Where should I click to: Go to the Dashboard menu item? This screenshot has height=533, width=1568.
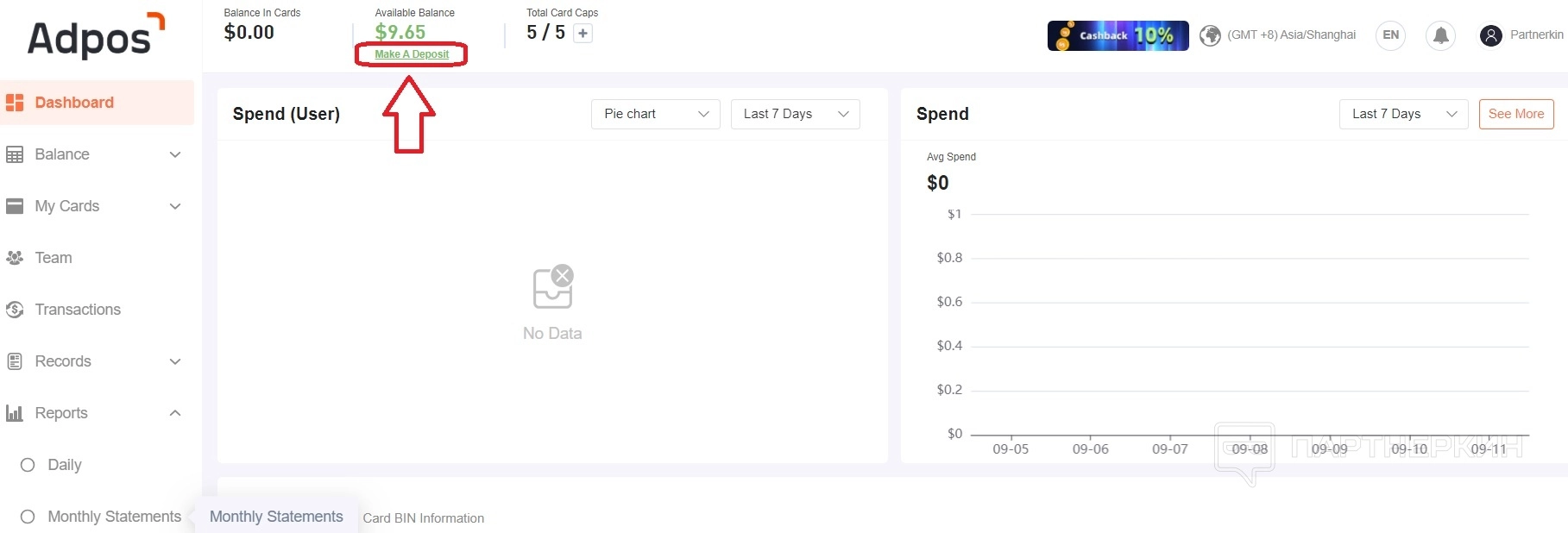pos(74,103)
